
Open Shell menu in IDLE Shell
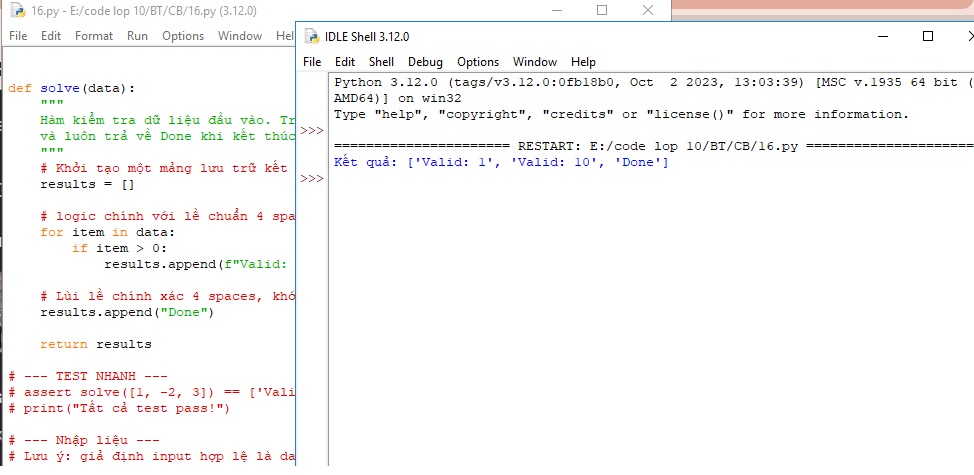pos(381,61)
